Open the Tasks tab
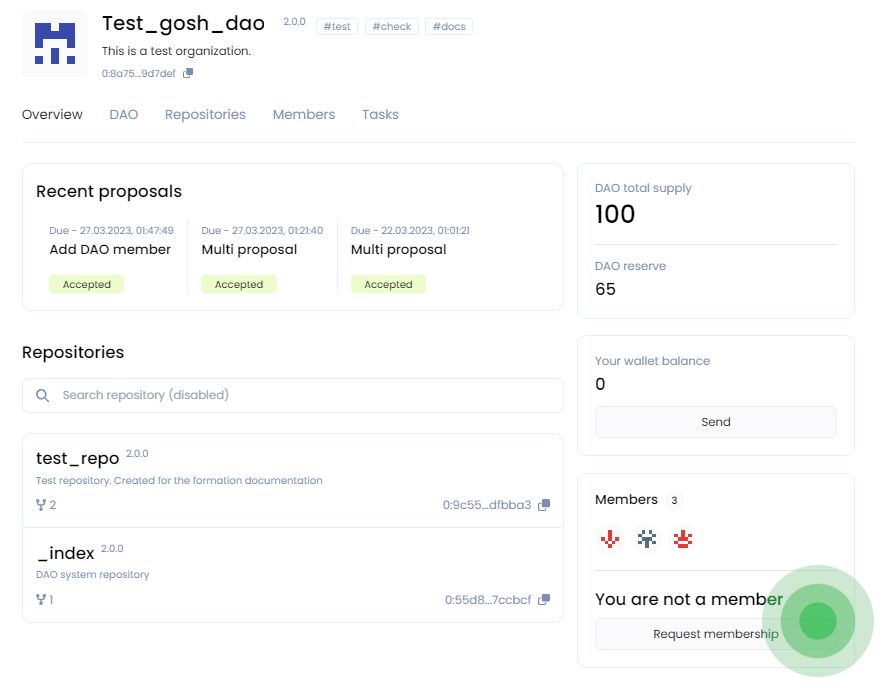This screenshot has height=694, width=885. [380, 115]
